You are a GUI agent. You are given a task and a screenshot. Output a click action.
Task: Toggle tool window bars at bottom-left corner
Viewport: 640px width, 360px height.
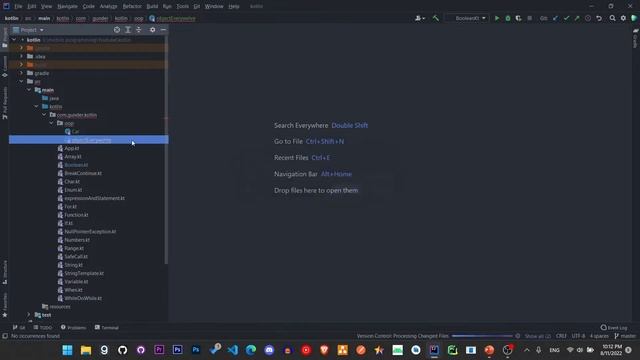click(x=5, y=336)
